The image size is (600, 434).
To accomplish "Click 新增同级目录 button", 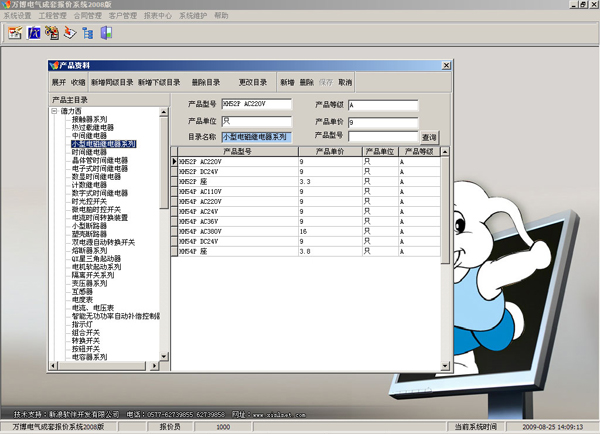I will (x=111, y=82).
